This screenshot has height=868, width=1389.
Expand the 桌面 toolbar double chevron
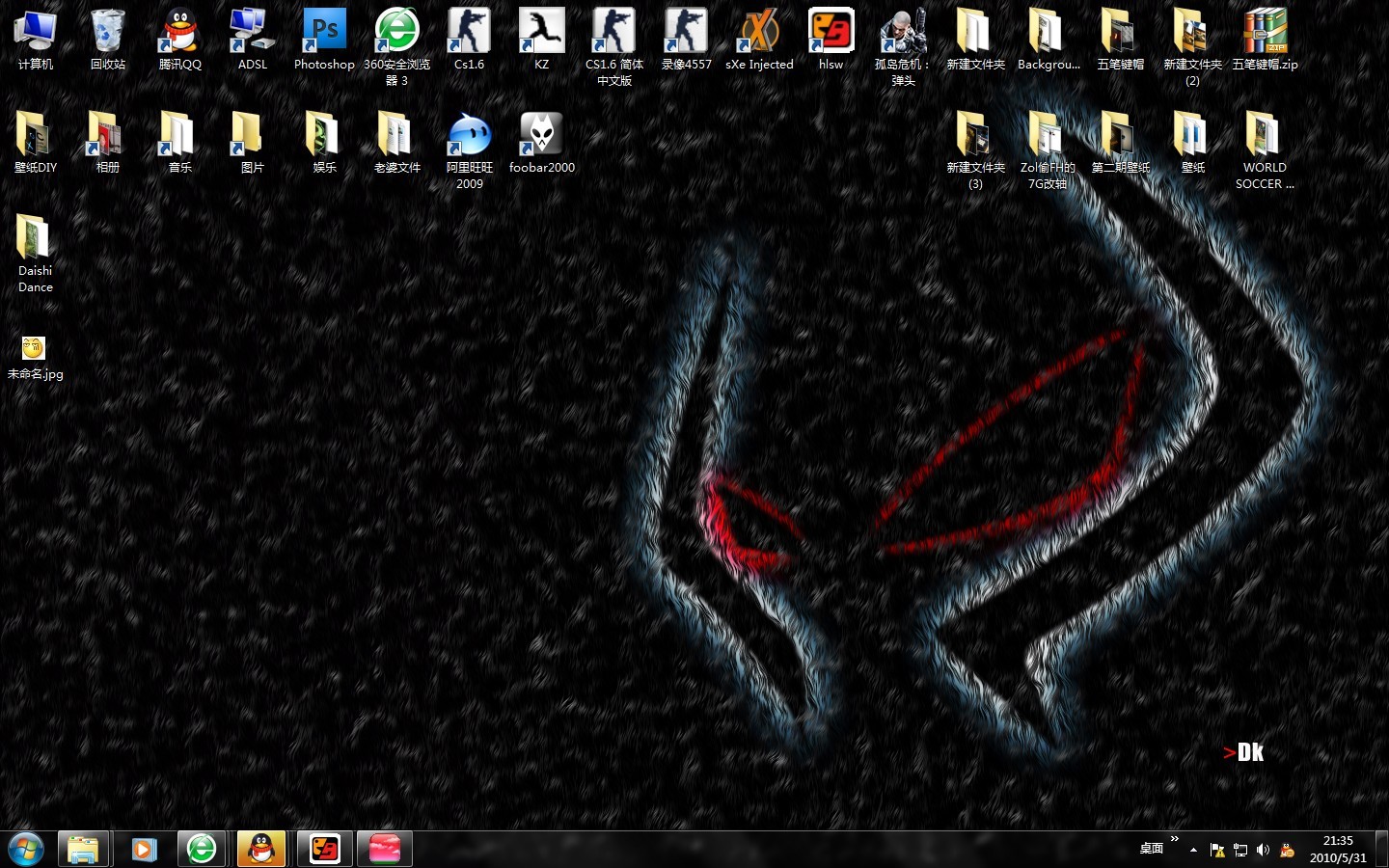point(1175,839)
